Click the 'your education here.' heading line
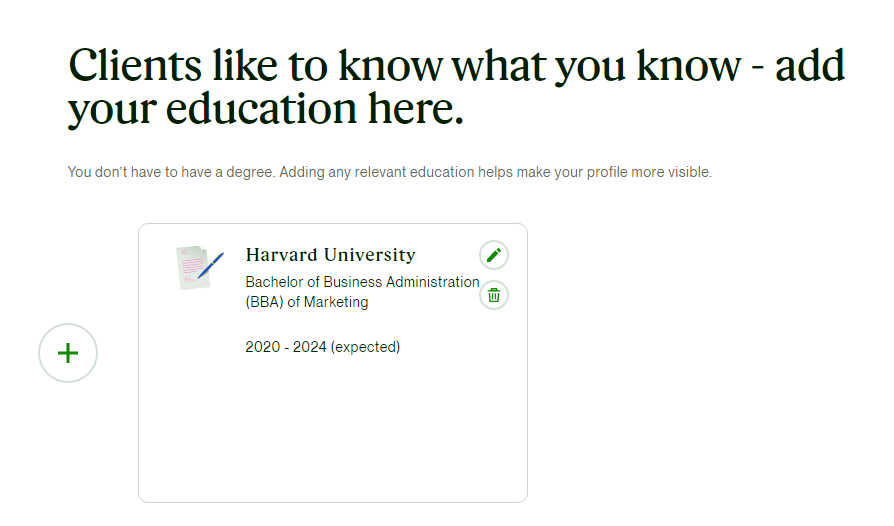 tap(266, 108)
